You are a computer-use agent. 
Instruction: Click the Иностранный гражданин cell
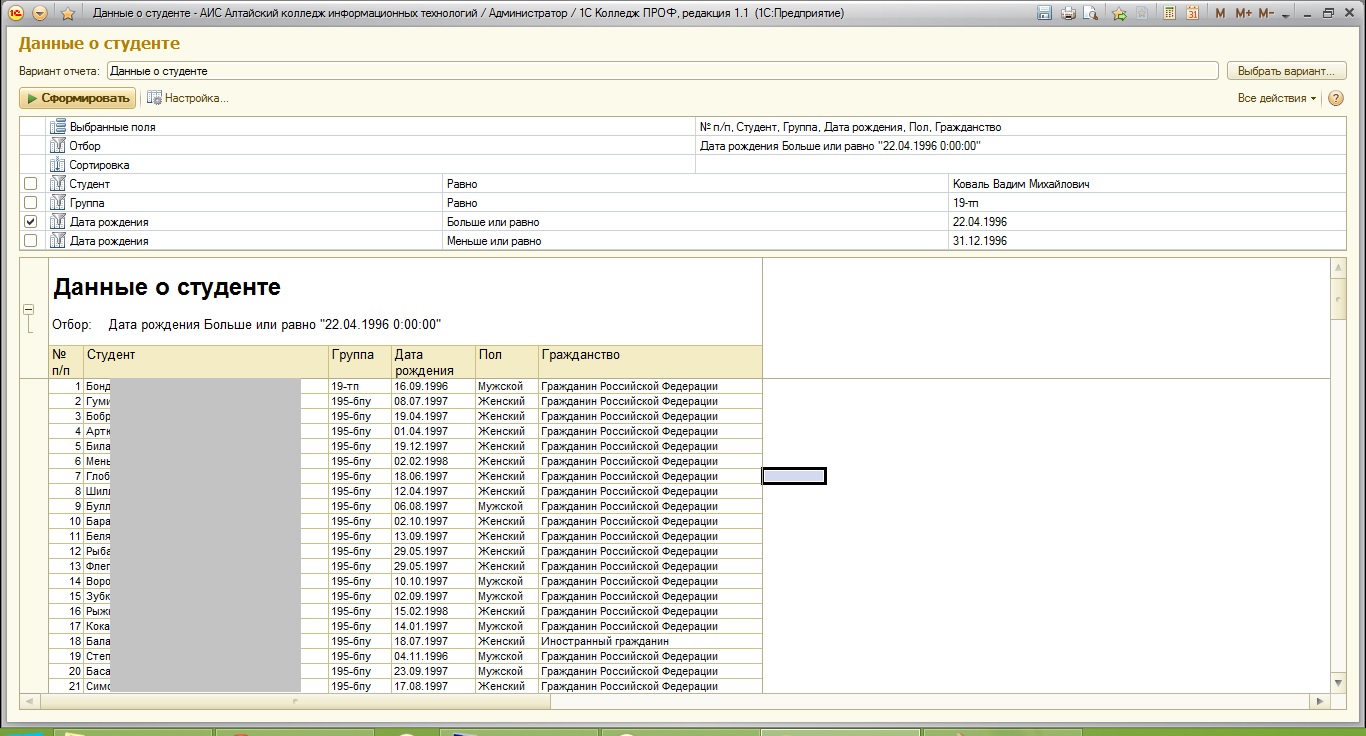click(x=650, y=641)
